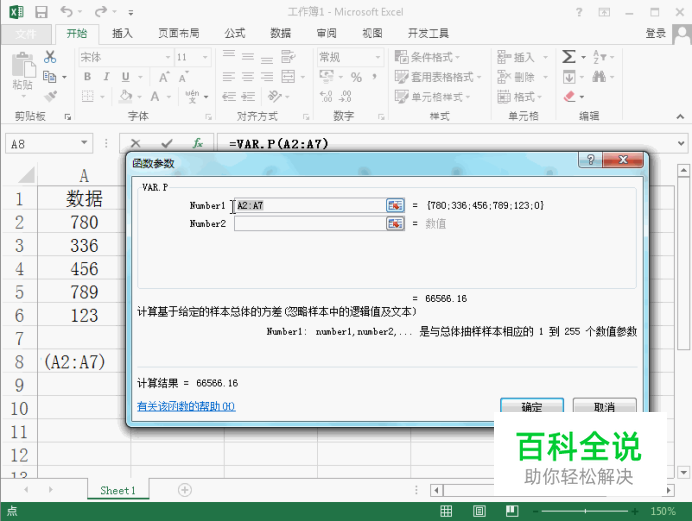Click the Sort and Filter icon
692x521 pixels.
(599, 56)
